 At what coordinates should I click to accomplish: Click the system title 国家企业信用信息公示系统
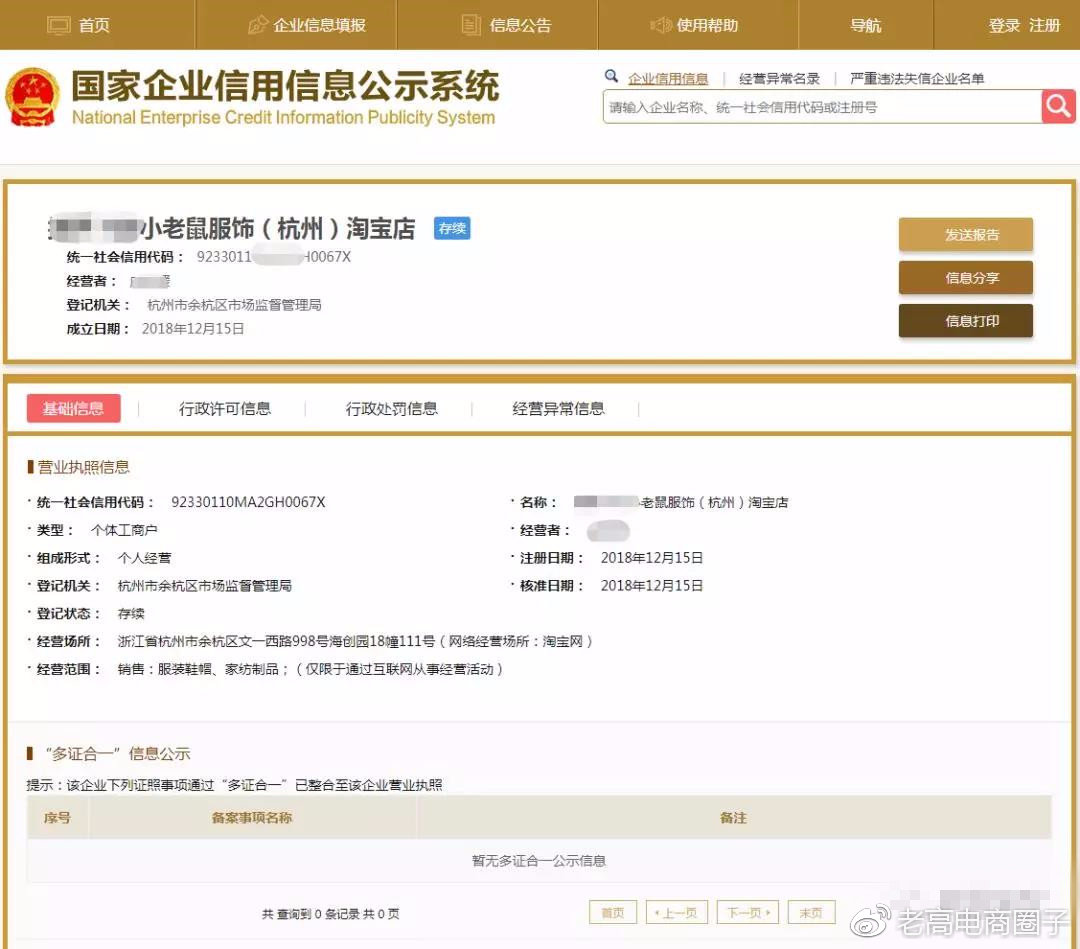pos(285,85)
